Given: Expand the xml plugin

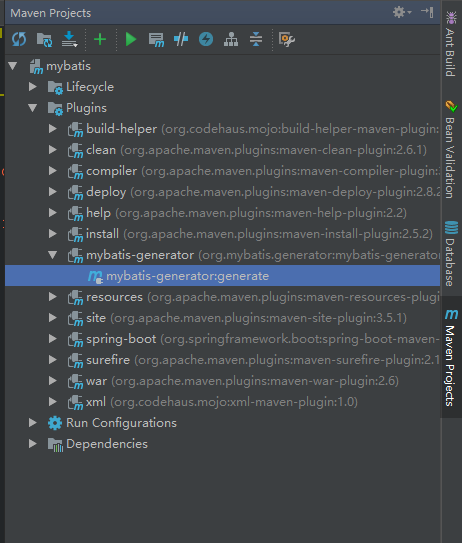Looking at the screenshot, I should (x=53, y=402).
